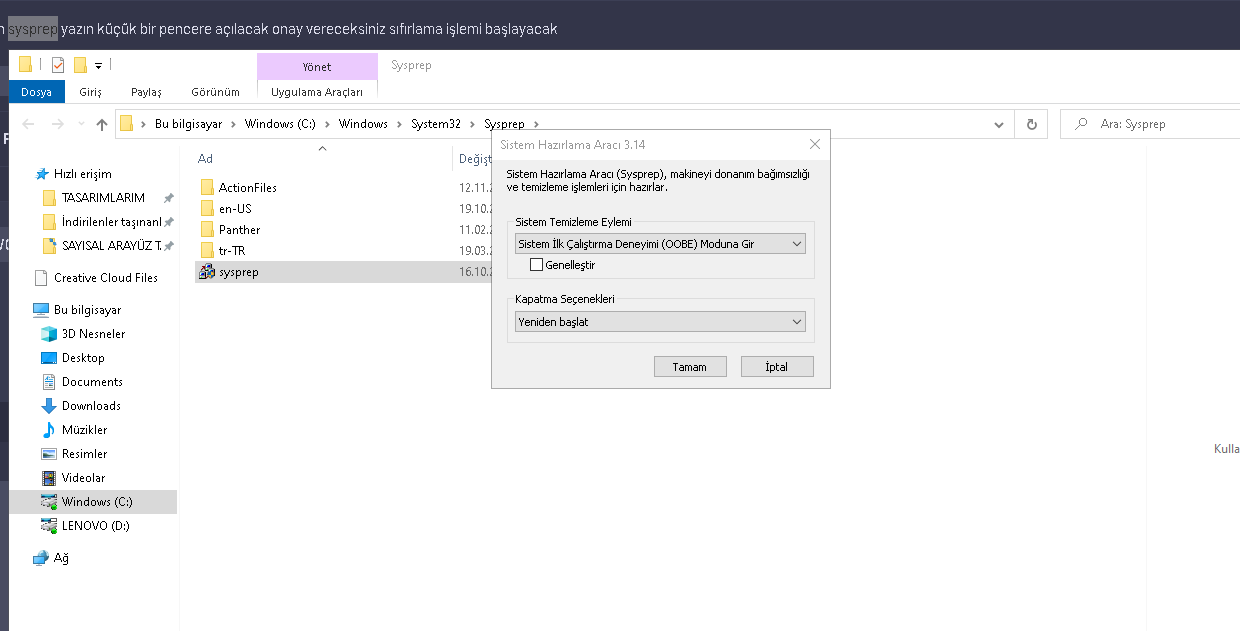Click the Videolar film icon
The image size is (1240, 631).
click(x=49, y=478)
